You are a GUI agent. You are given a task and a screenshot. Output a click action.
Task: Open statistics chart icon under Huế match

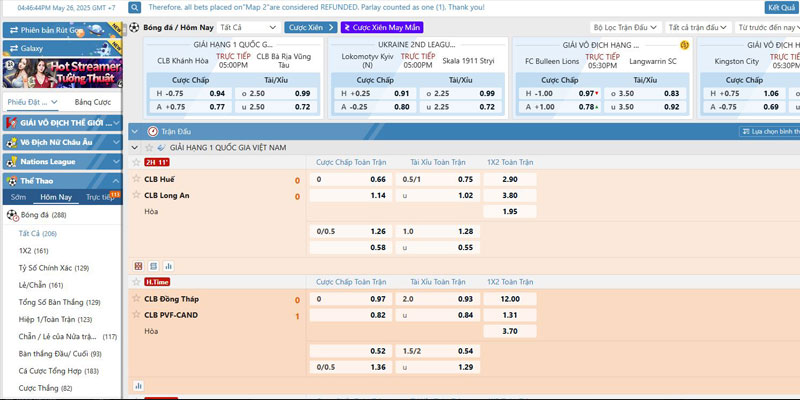pyautogui.click(x=168, y=266)
